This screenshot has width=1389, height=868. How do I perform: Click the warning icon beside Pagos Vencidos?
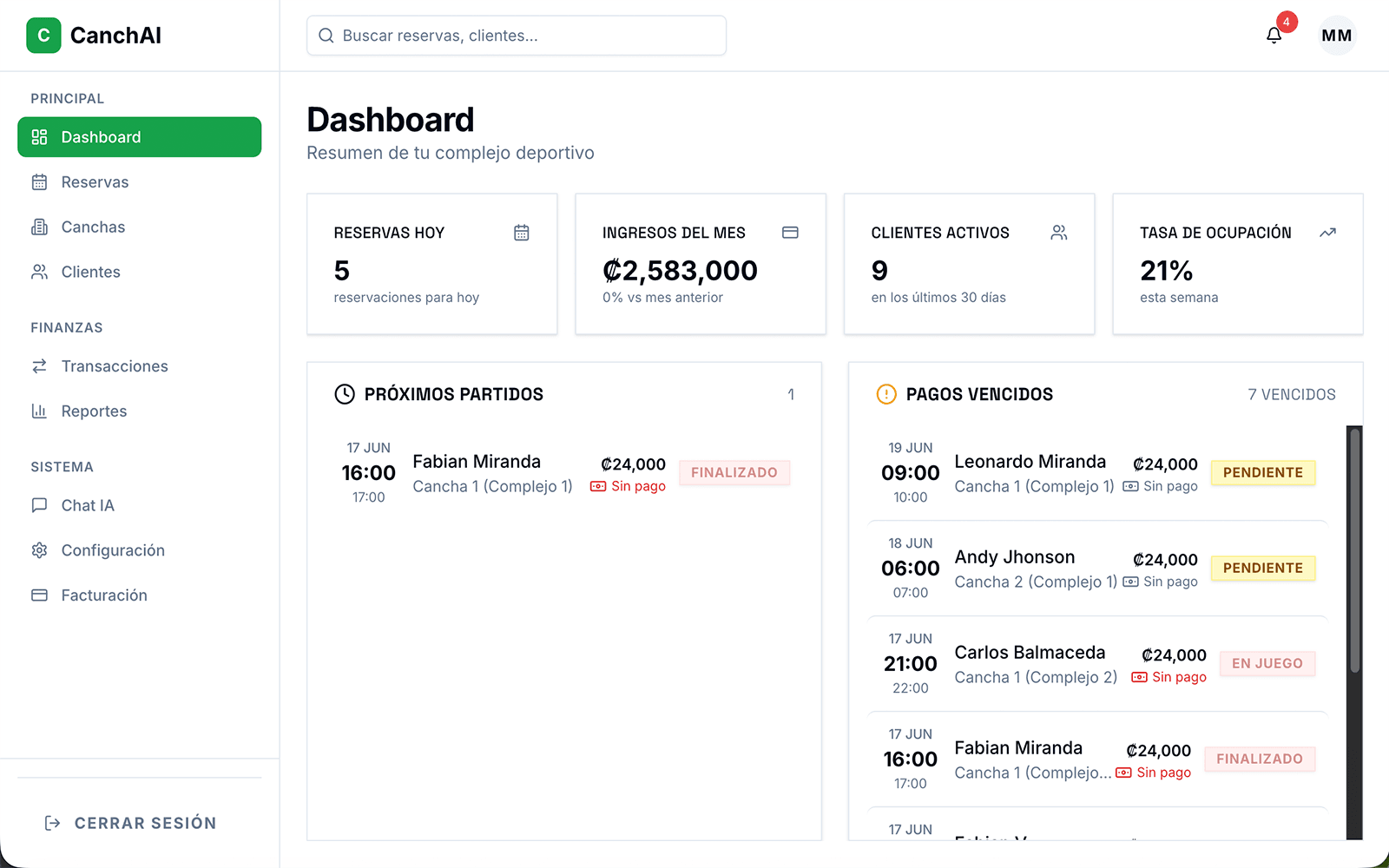(x=886, y=394)
